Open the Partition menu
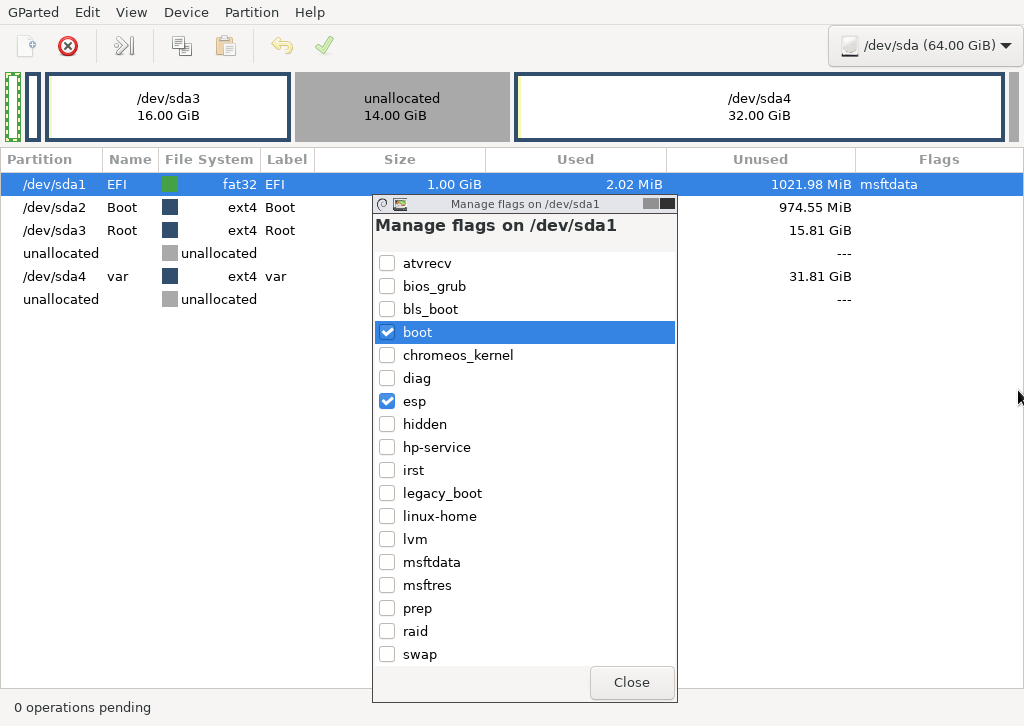This screenshot has width=1024, height=726. [251, 12]
